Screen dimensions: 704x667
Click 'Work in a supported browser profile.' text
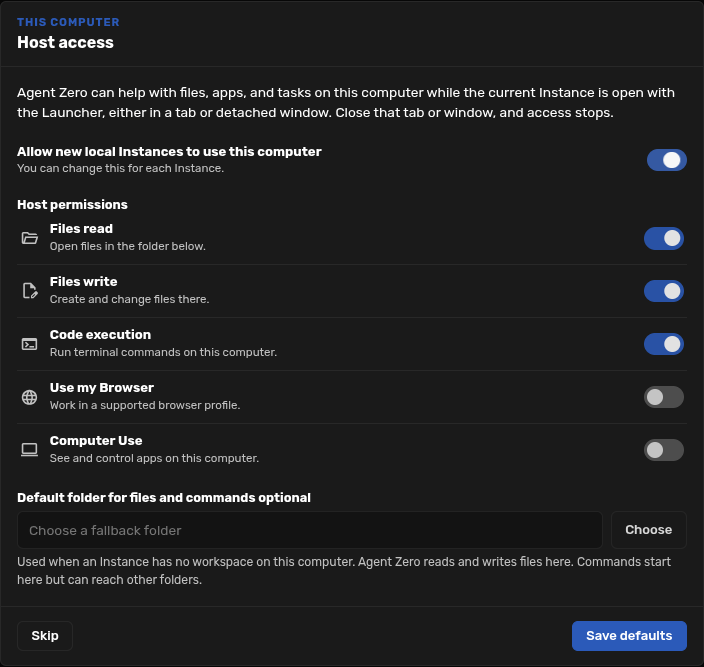click(145, 405)
